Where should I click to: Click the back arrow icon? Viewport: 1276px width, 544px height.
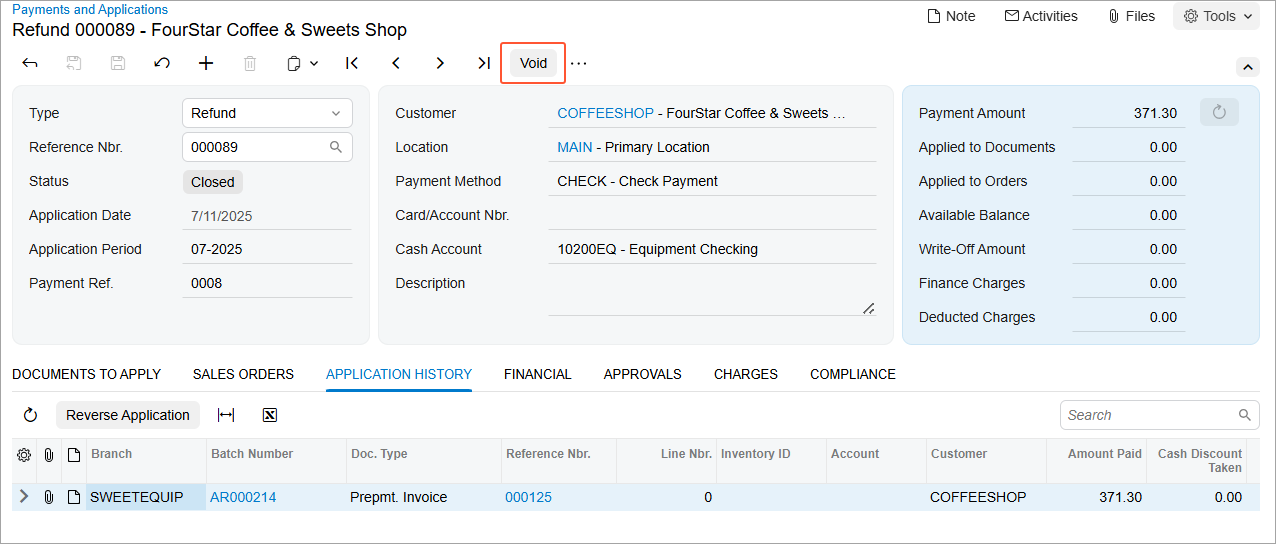click(x=30, y=63)
